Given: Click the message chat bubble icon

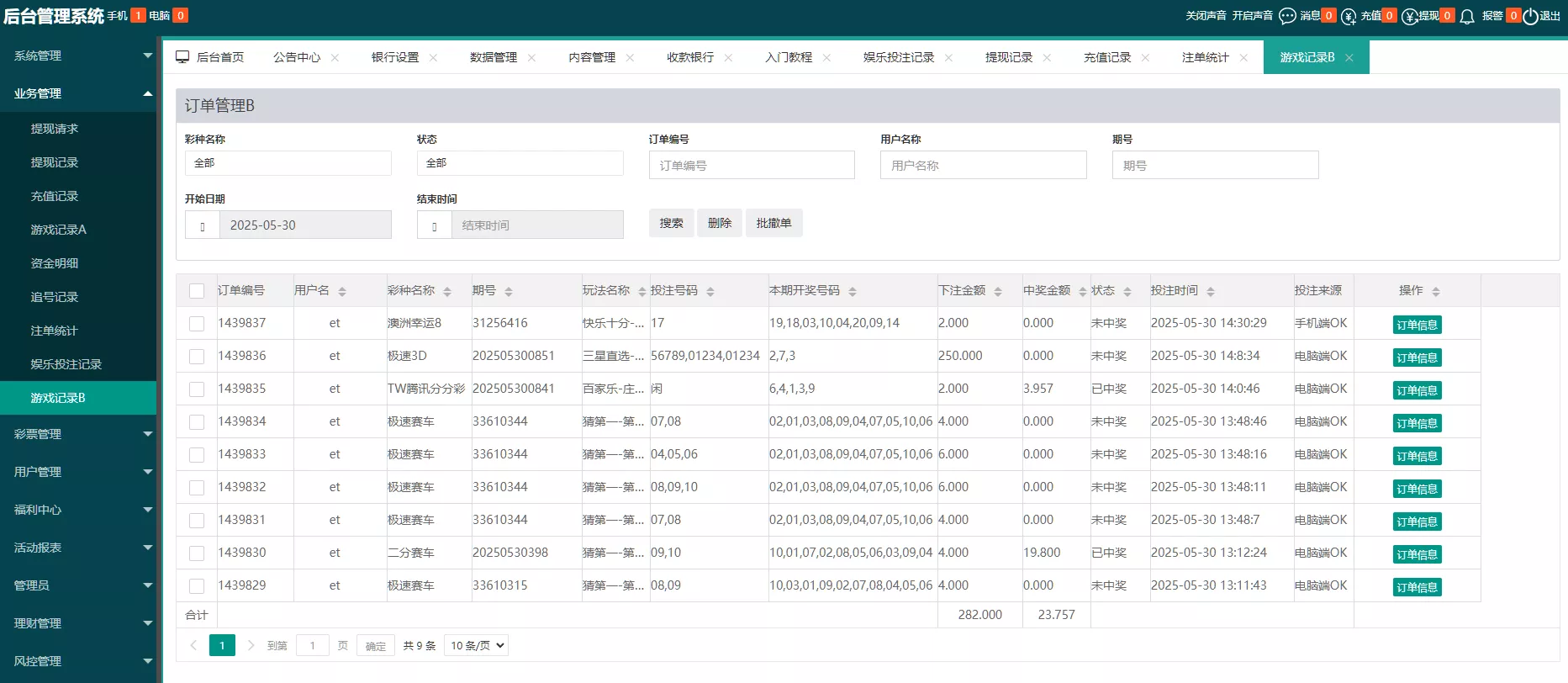Looking at the screenshot, I should point(1286,16).
